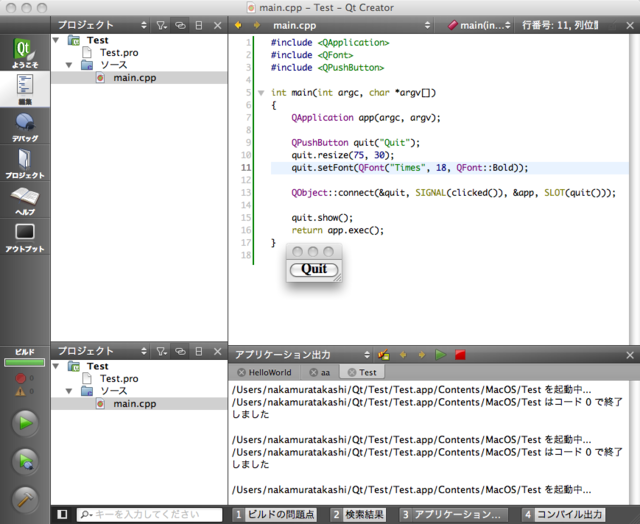Collapse the Test project in bottom tree
Image resolution: width=640 pixels, height=524 pixels.
[56, 366]
